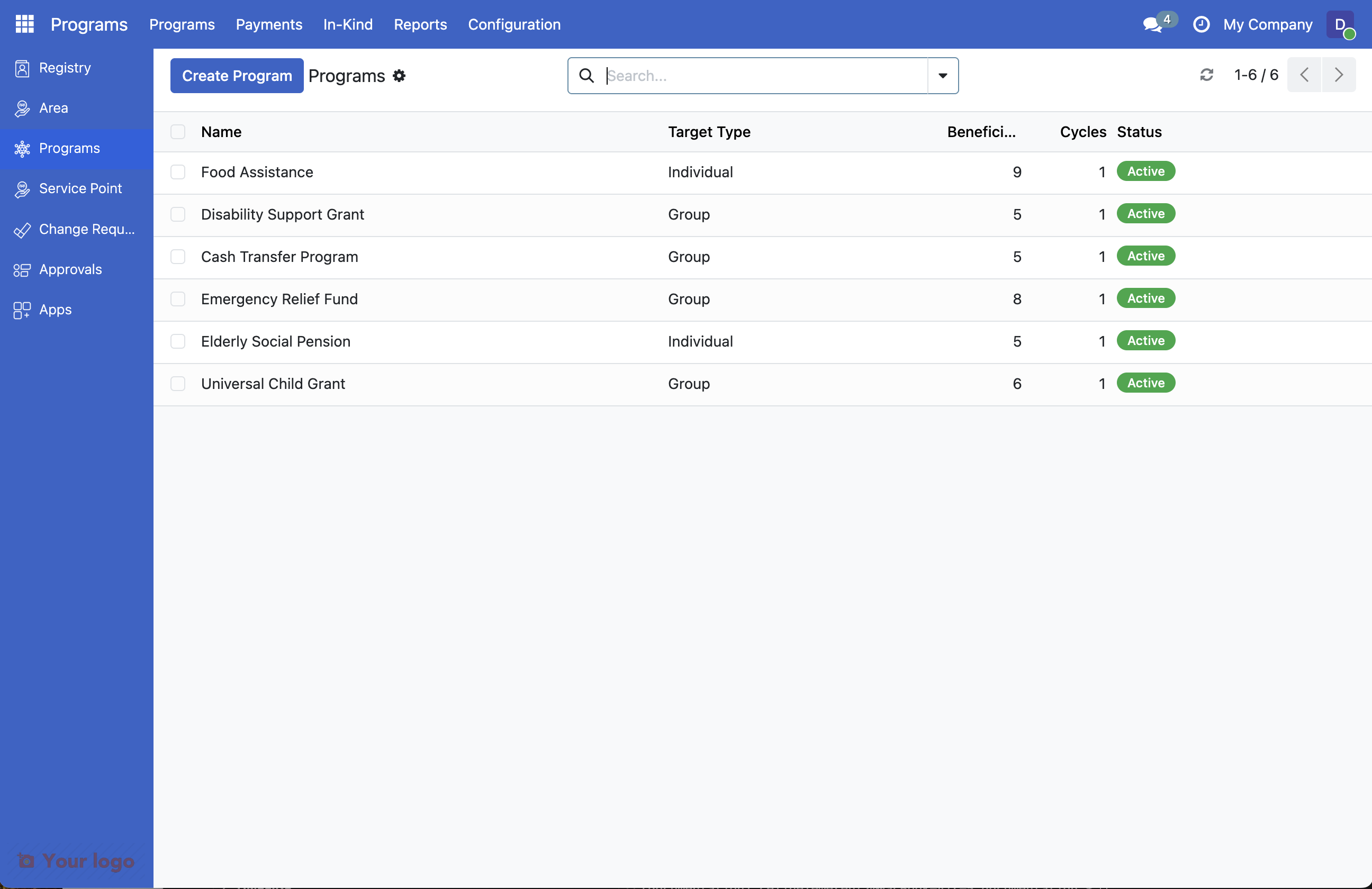
Task: Go to next page of programs
Action: coord(1339,75)
